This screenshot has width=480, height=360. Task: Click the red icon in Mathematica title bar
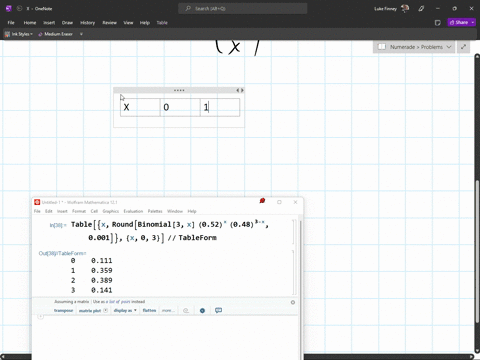click(x=262, y=201)
